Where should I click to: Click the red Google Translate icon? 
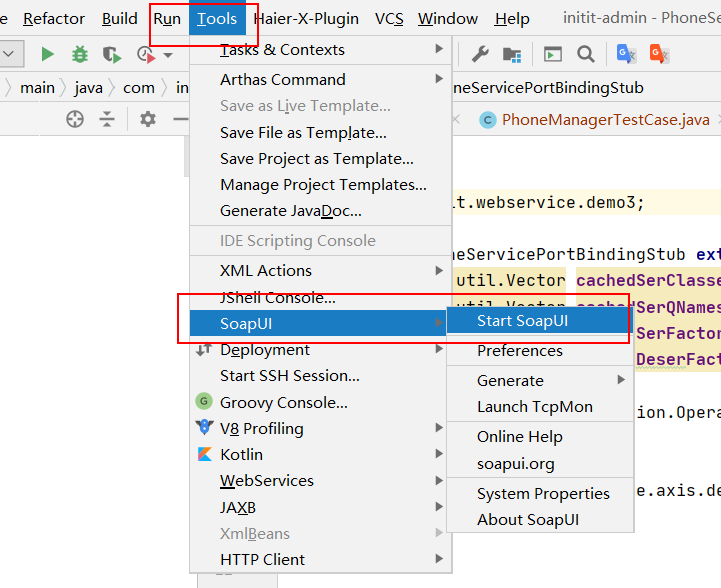tap(659, 54)
